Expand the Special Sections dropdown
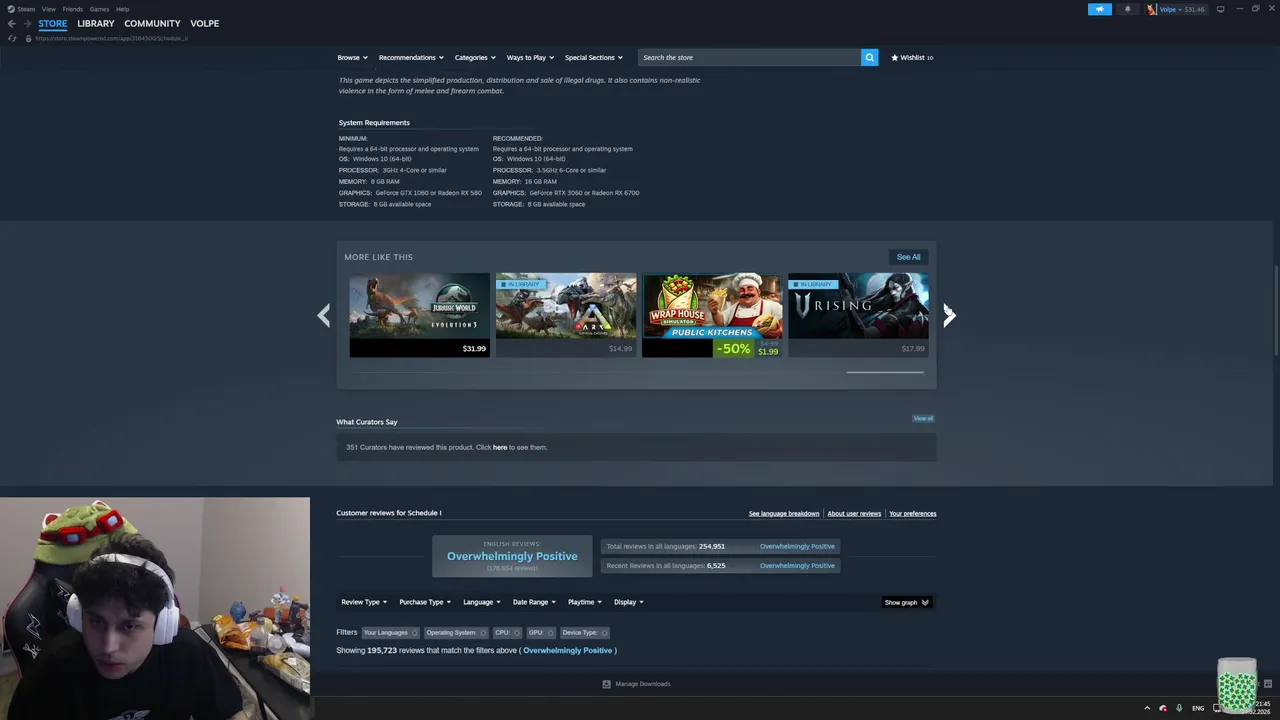This screenshot has height=720, width=1280. point(594,57)
